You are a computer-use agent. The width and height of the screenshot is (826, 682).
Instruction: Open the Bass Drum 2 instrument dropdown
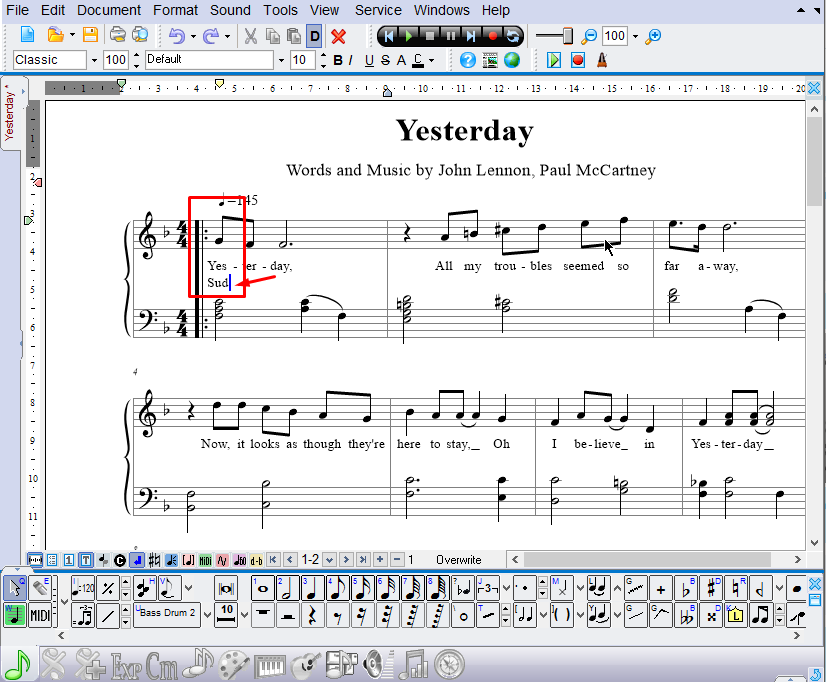click(208, 615)
